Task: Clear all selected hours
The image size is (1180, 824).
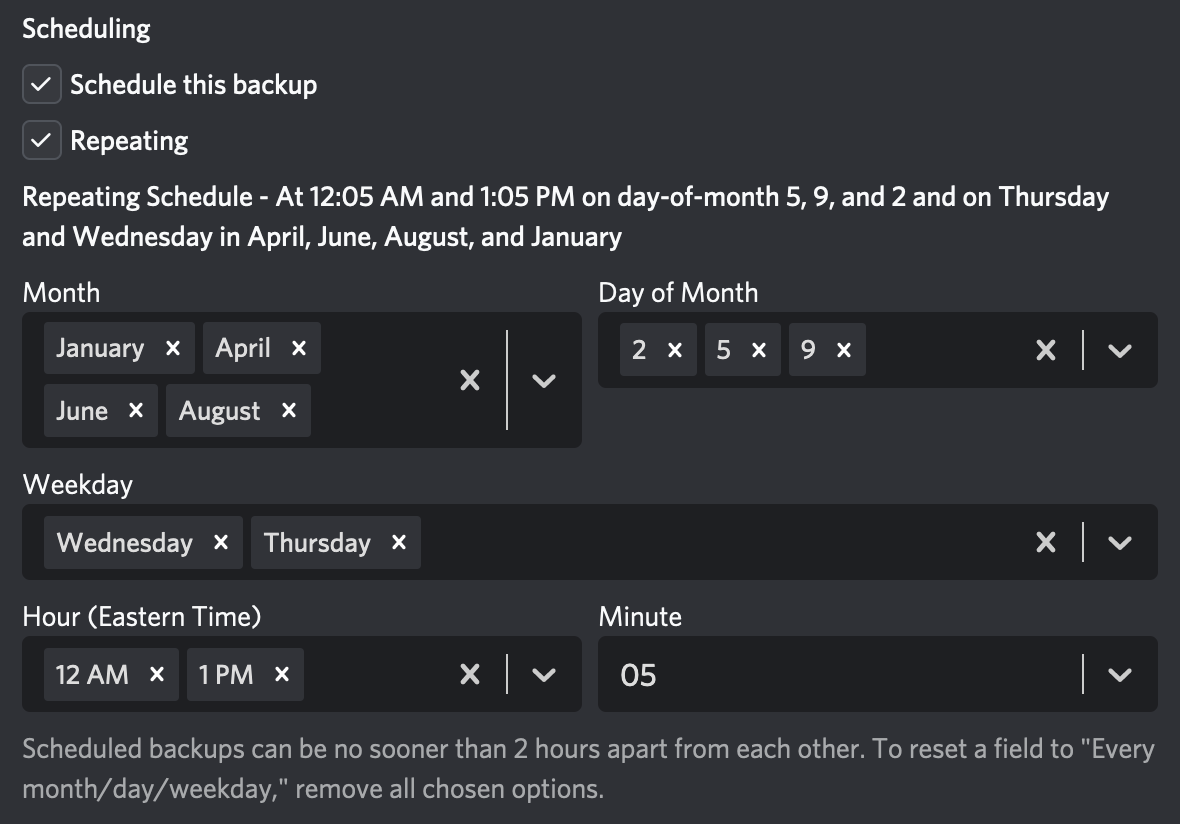Action: point(470,674)
